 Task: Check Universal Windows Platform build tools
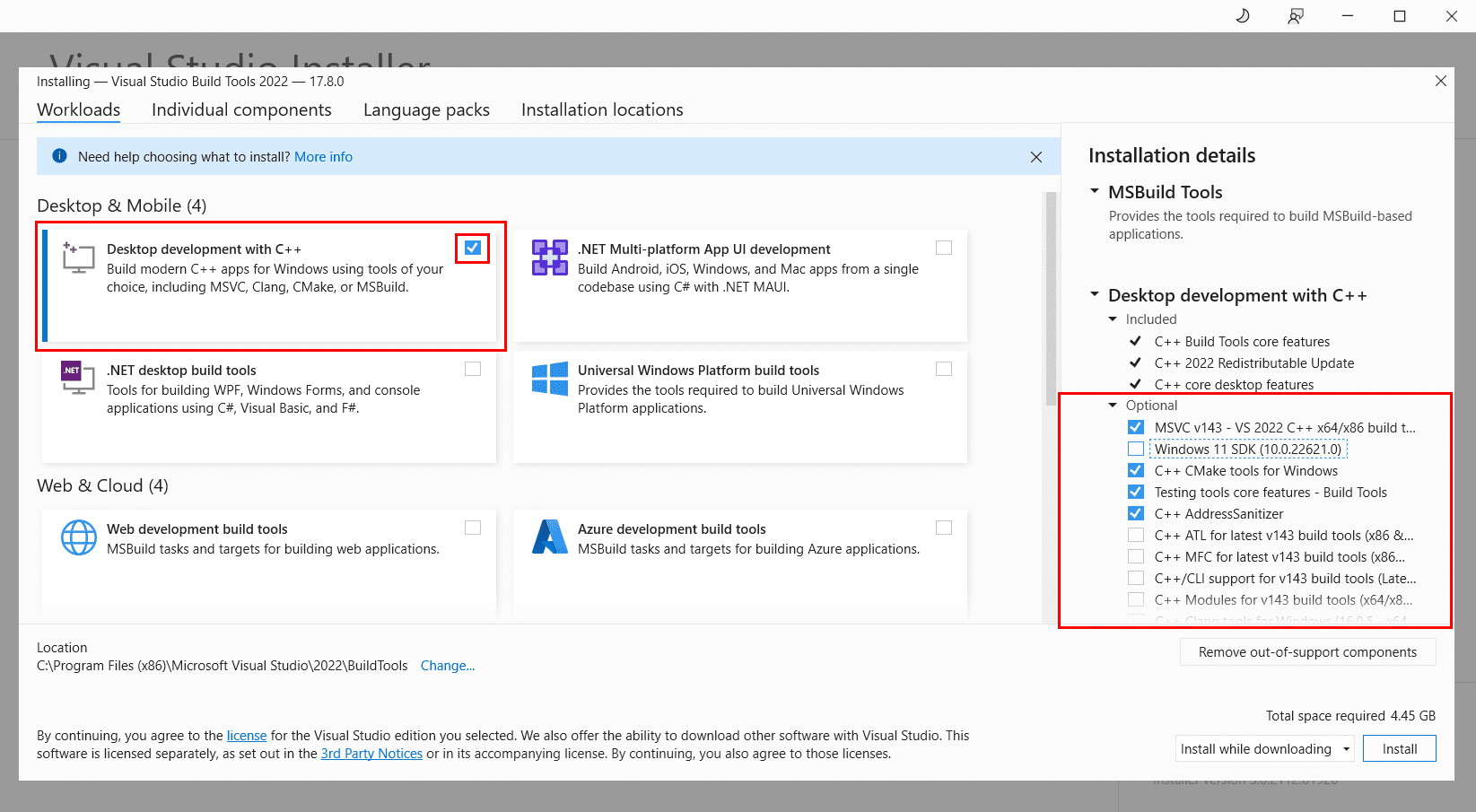click(x=944, y=369)
